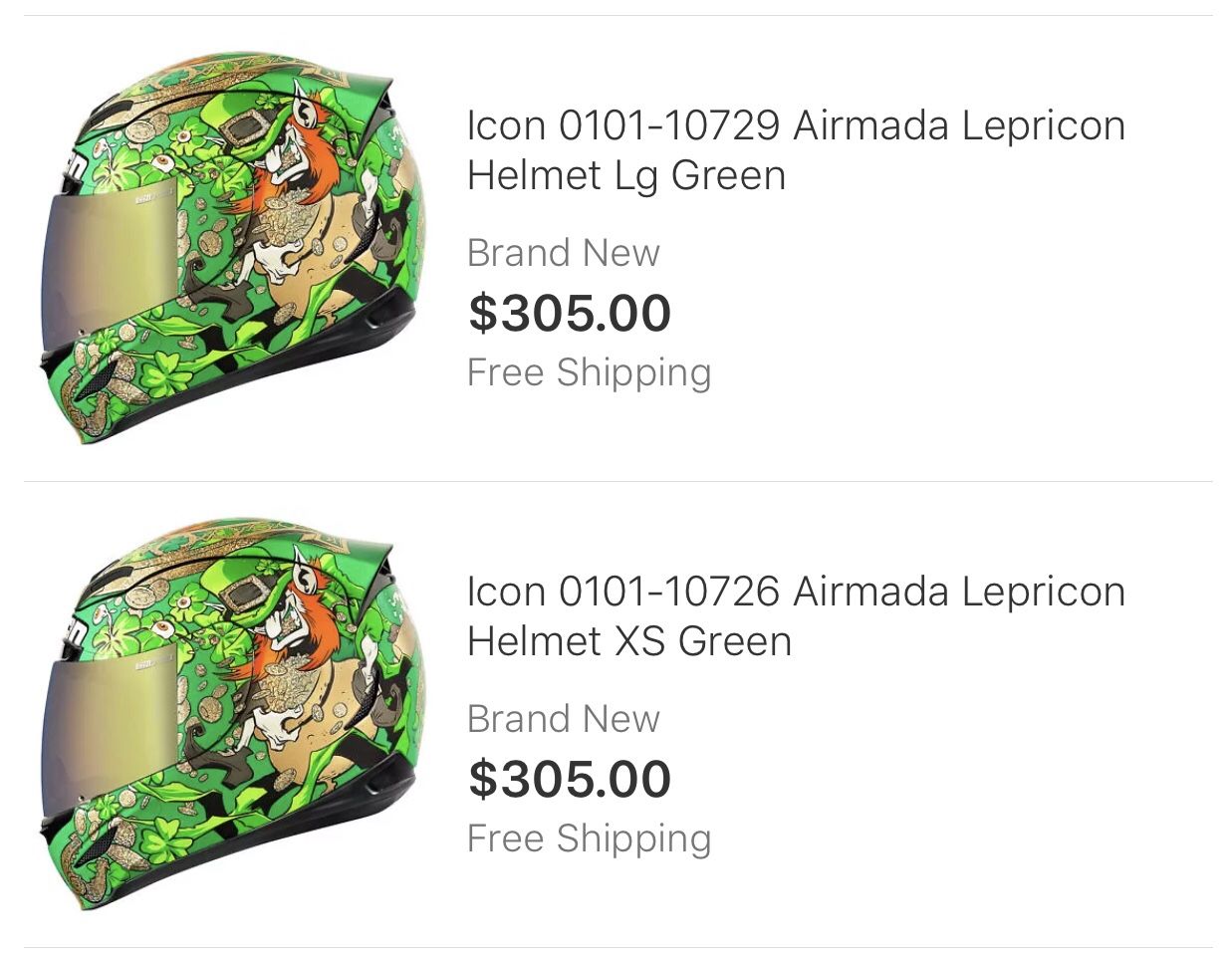Tap the $305.00 price of the Lg helmet
This screenshot has height=955, width=1232.
point(570,313)
